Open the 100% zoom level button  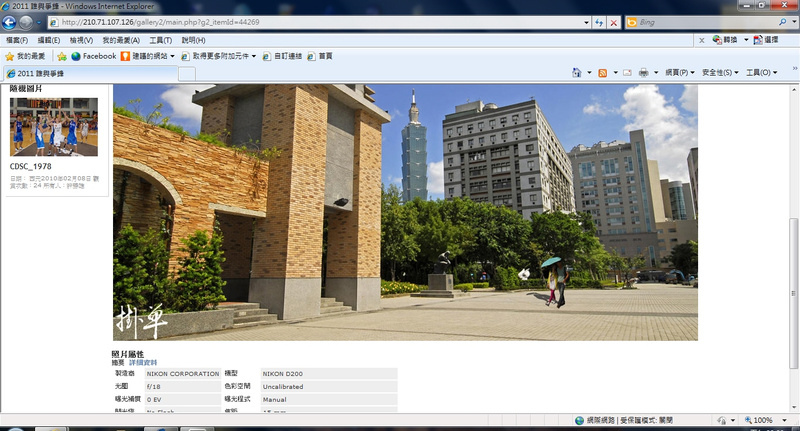758,420
